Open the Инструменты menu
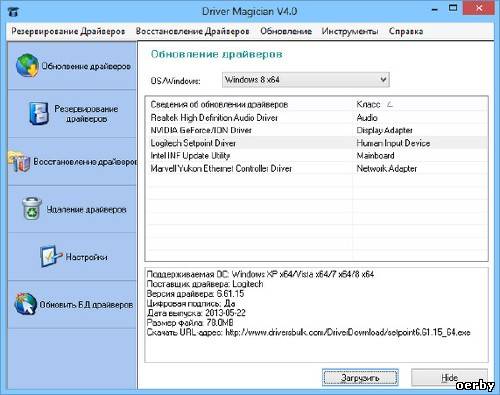 pos(350,31)
